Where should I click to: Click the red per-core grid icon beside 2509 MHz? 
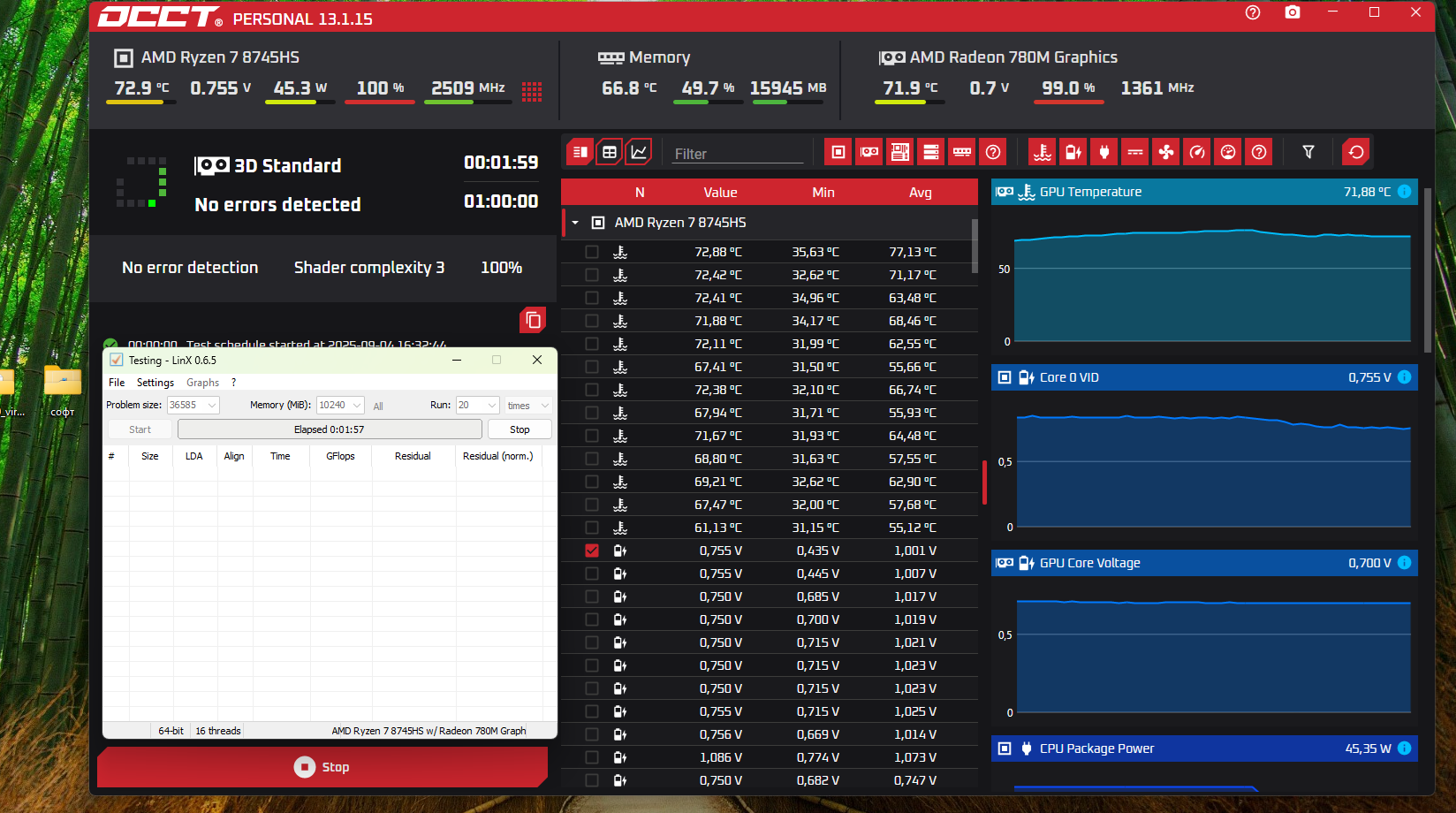[x=532, y=91]
